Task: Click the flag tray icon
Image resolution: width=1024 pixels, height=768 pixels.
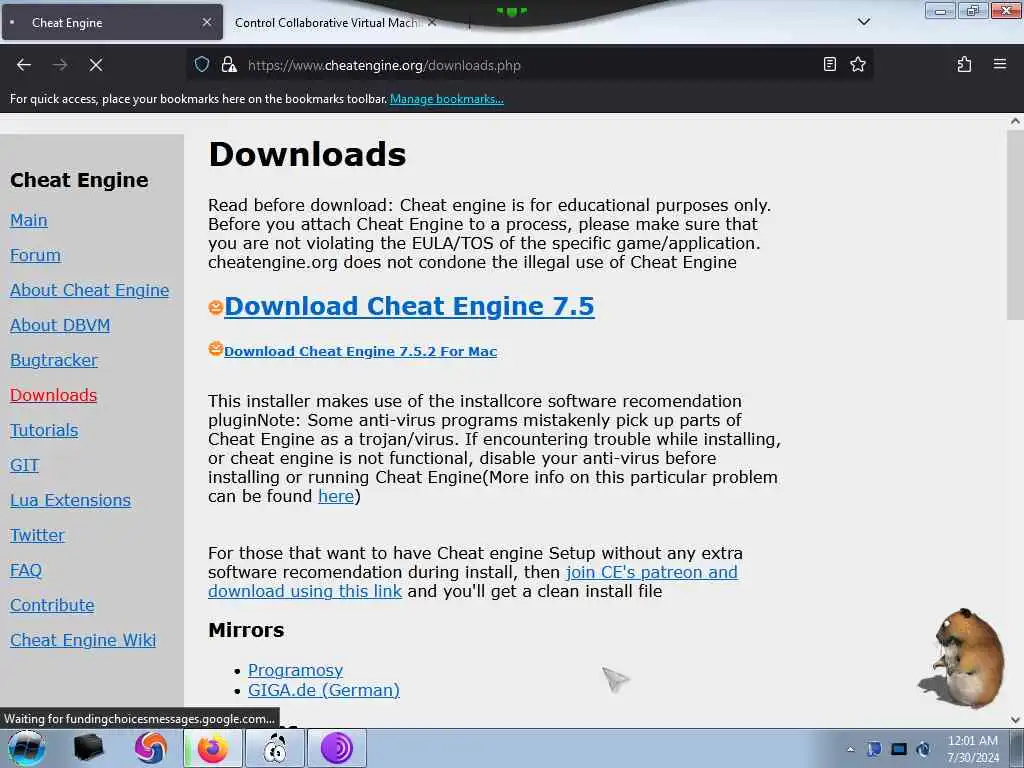Action: pyautogui.click(x=874, y=749)
